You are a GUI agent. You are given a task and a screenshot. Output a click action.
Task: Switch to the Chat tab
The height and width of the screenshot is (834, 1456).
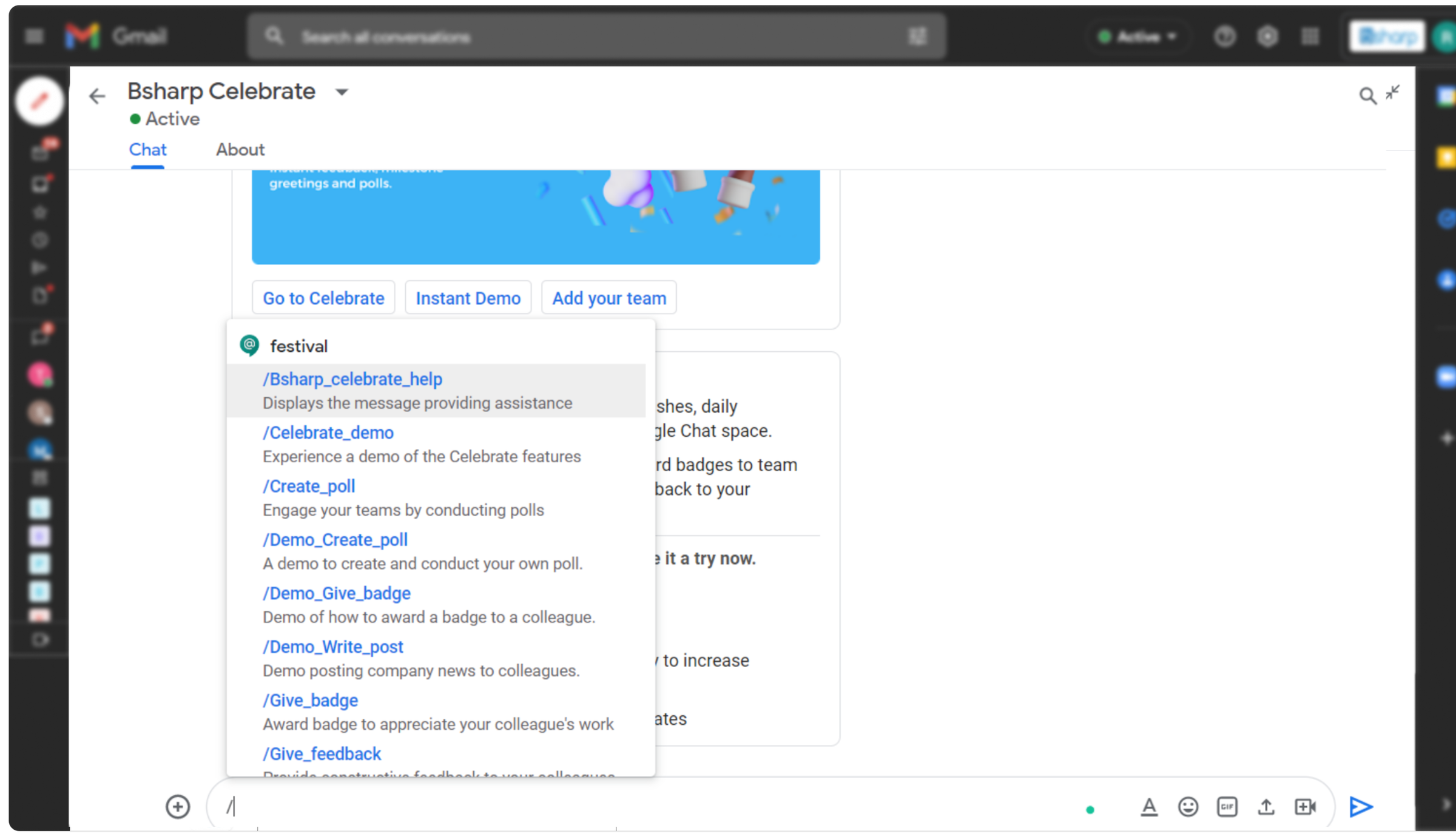tap(147, 150)
